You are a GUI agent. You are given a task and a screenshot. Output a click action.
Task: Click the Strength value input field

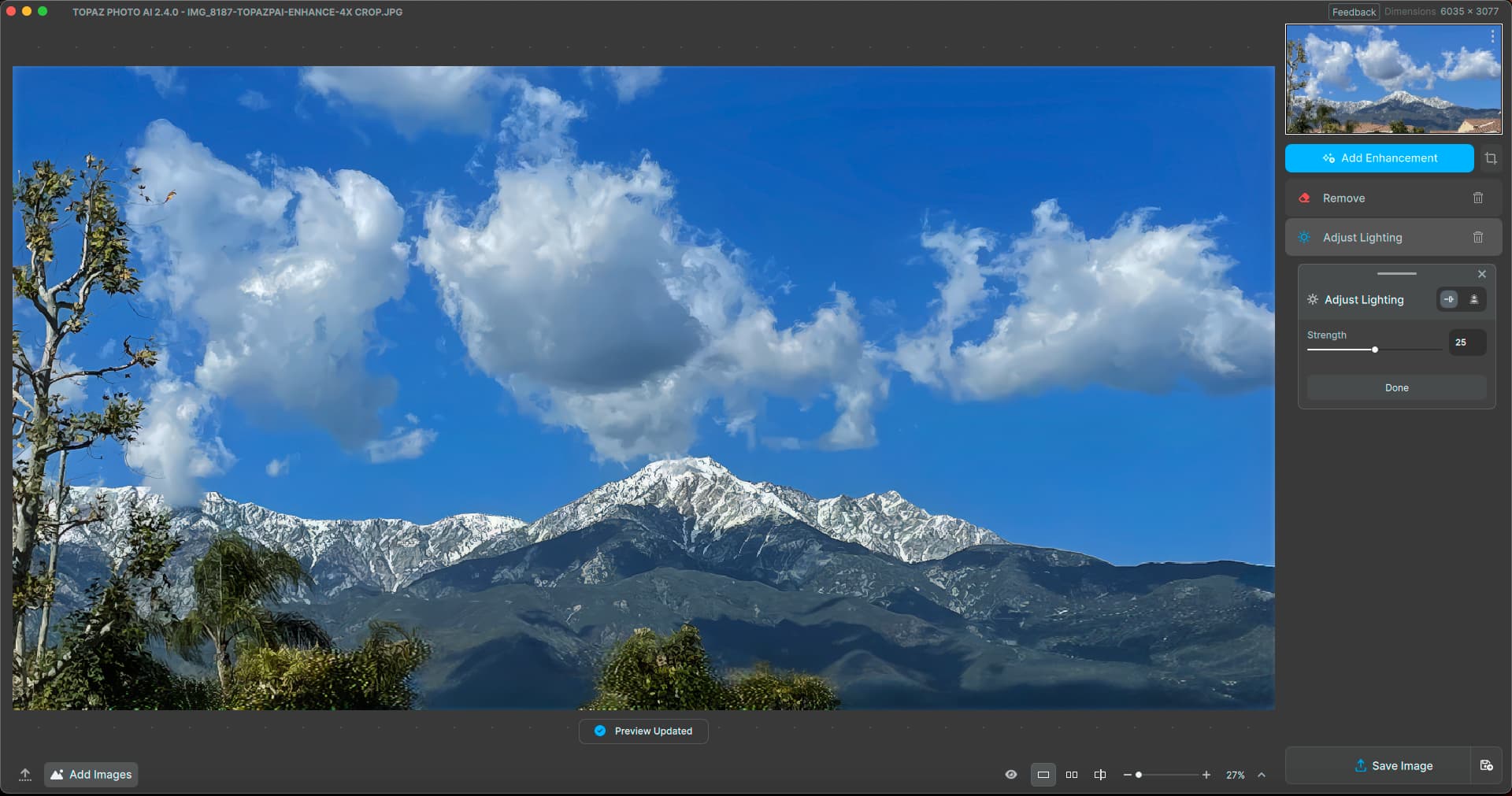tap(1467, 342)
